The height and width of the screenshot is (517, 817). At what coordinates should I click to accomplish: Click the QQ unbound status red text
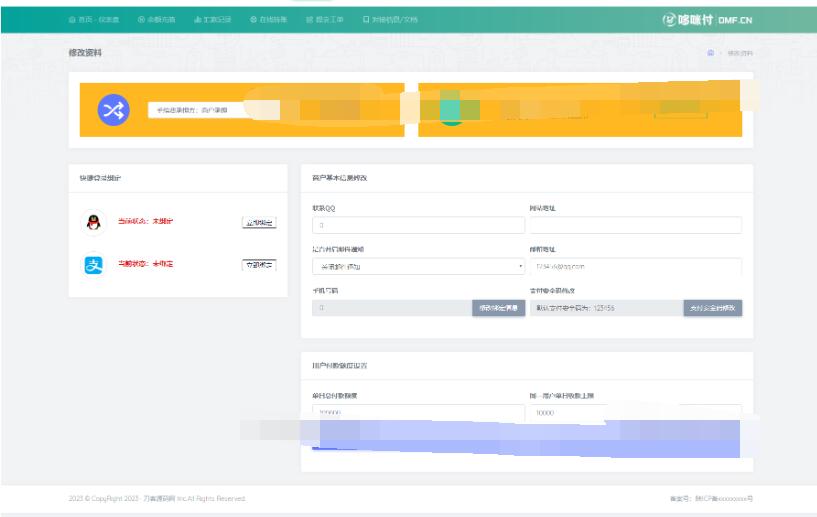click(145, 221)
